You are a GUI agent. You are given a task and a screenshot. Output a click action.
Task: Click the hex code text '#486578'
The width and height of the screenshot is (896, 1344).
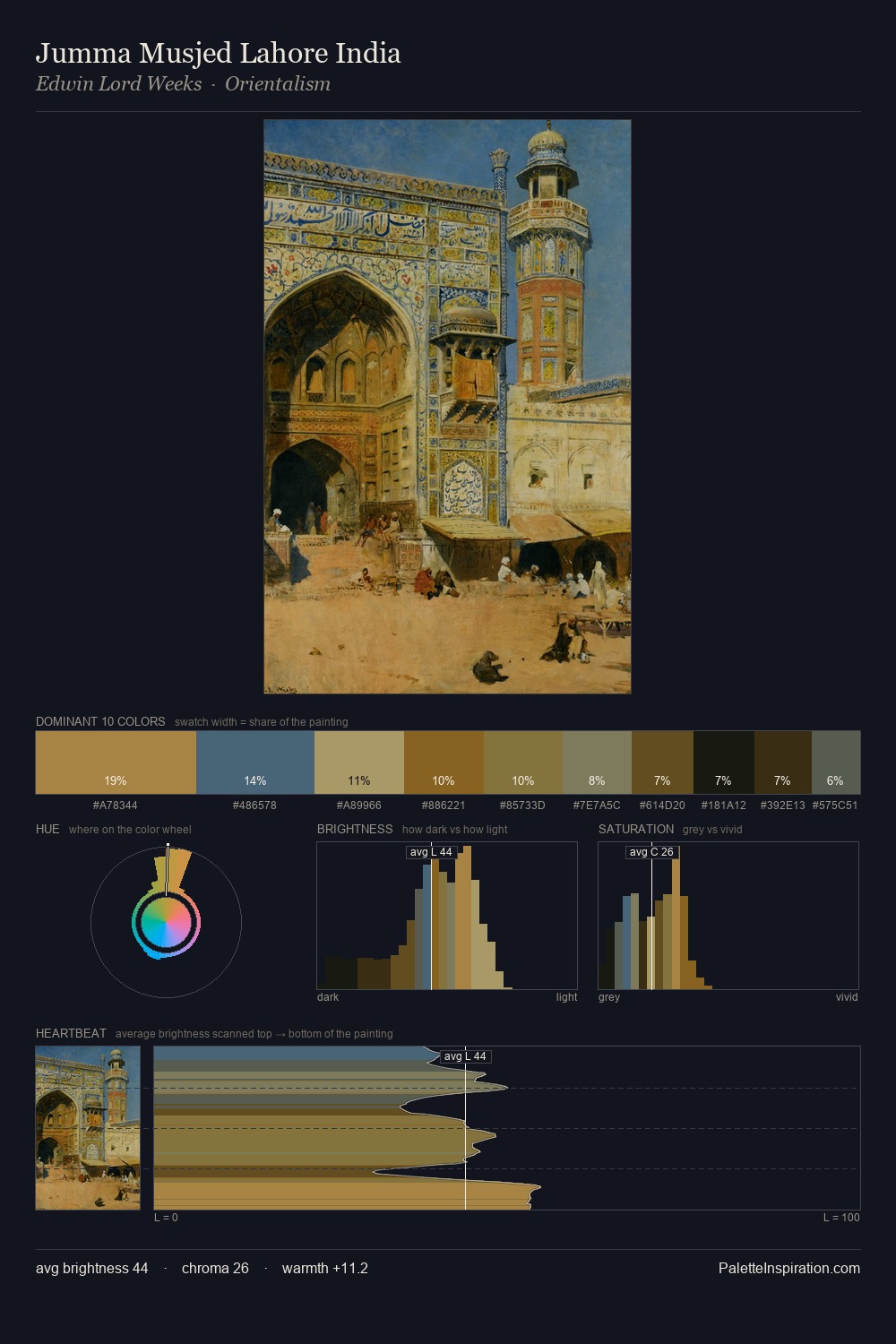coord(254,806)
